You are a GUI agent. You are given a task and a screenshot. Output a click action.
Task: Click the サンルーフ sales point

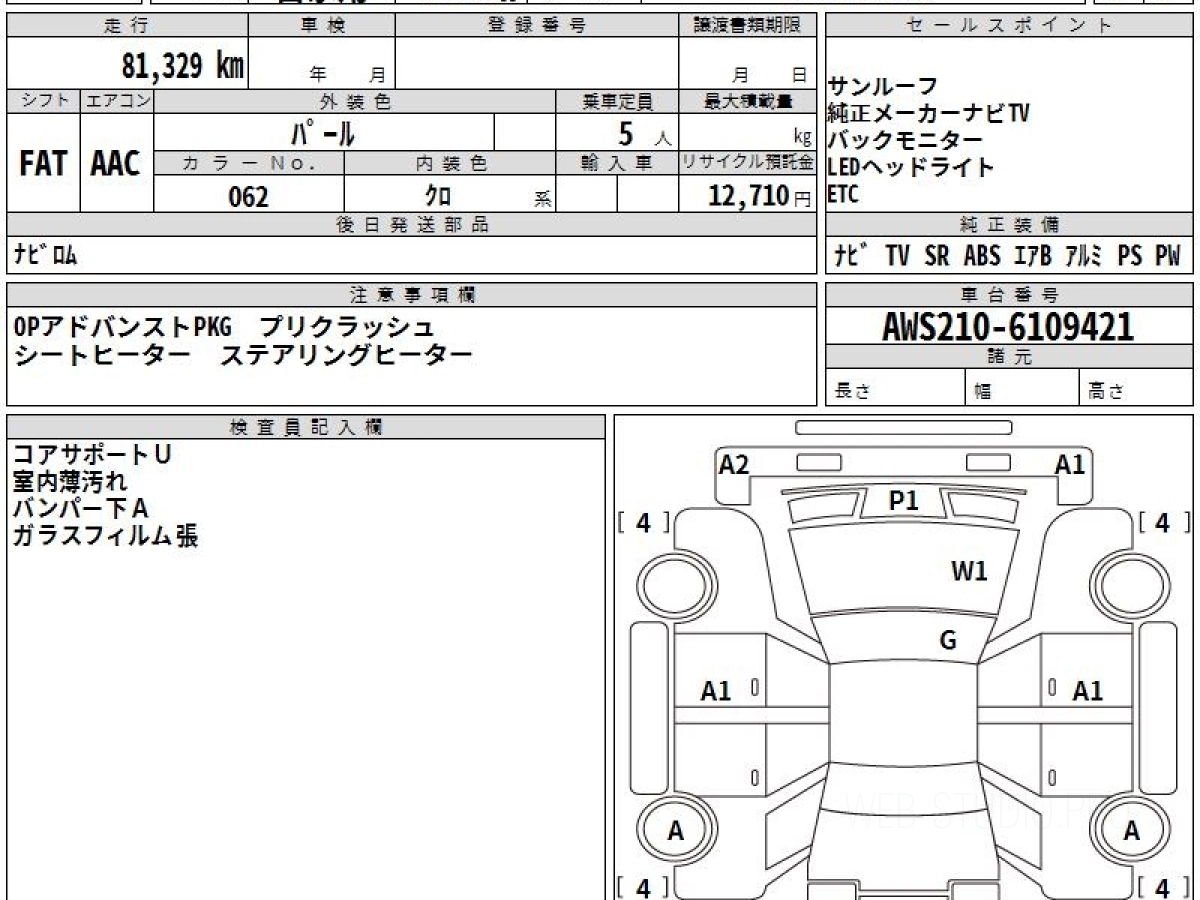pyautogui.click(x=883, y=87)
